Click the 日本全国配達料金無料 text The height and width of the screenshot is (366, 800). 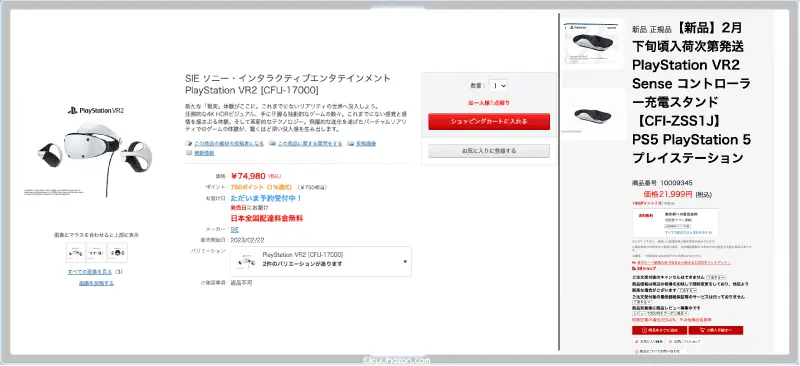(266, 218)
